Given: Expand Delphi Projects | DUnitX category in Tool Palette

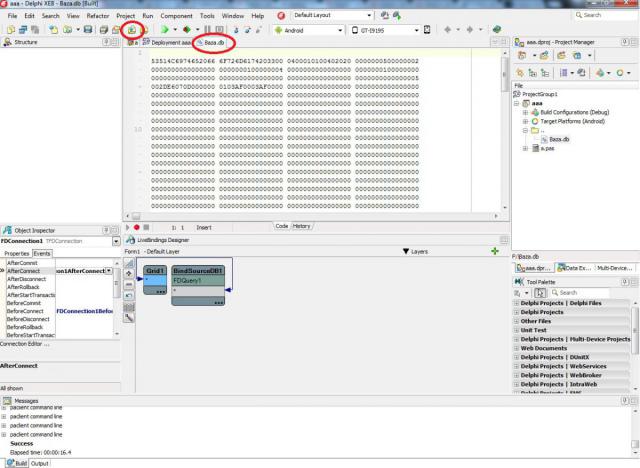Looking at the screenshot, I should point(516,357).
